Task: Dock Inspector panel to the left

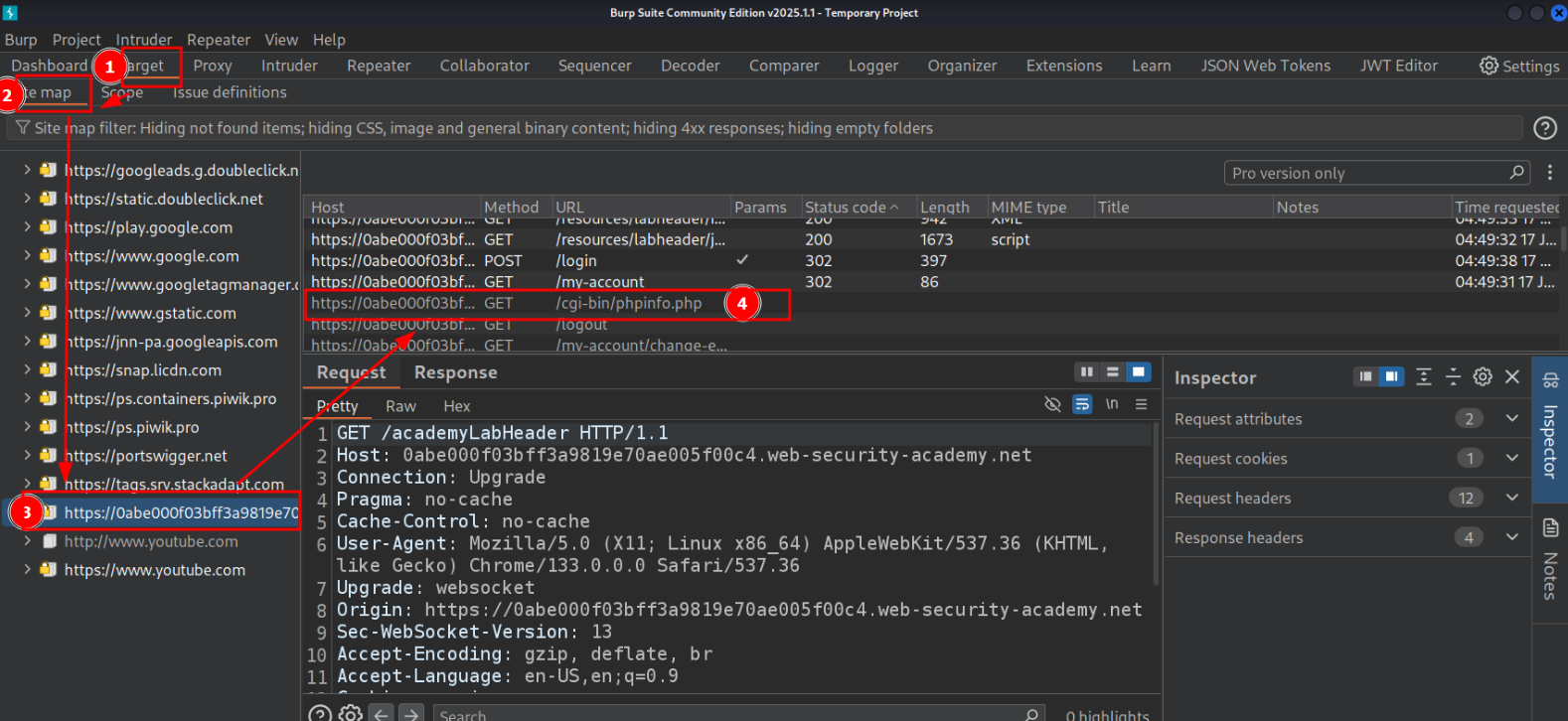Action: pos(1366,376)
